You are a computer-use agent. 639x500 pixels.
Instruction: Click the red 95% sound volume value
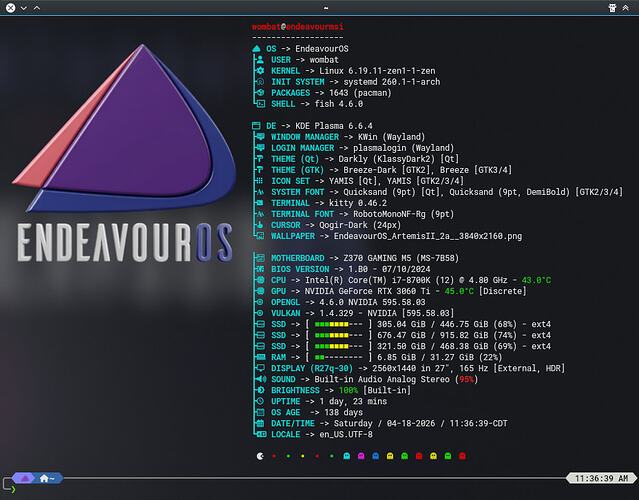pos(466,379)
